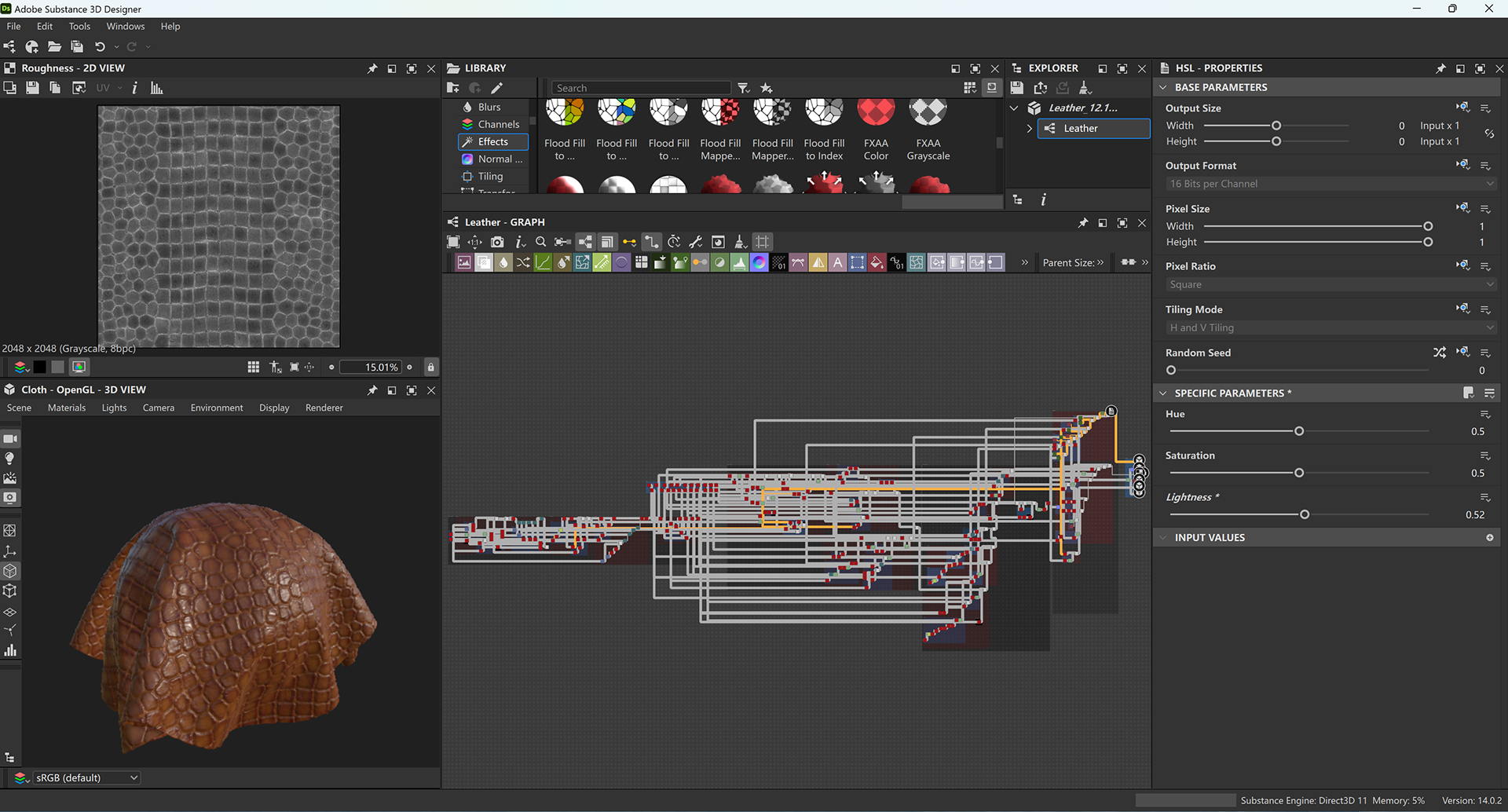1508x812 pixels.
Task: Add a Blend node from graph node bar
Action: pyautogui.click(x=484, y=263)
